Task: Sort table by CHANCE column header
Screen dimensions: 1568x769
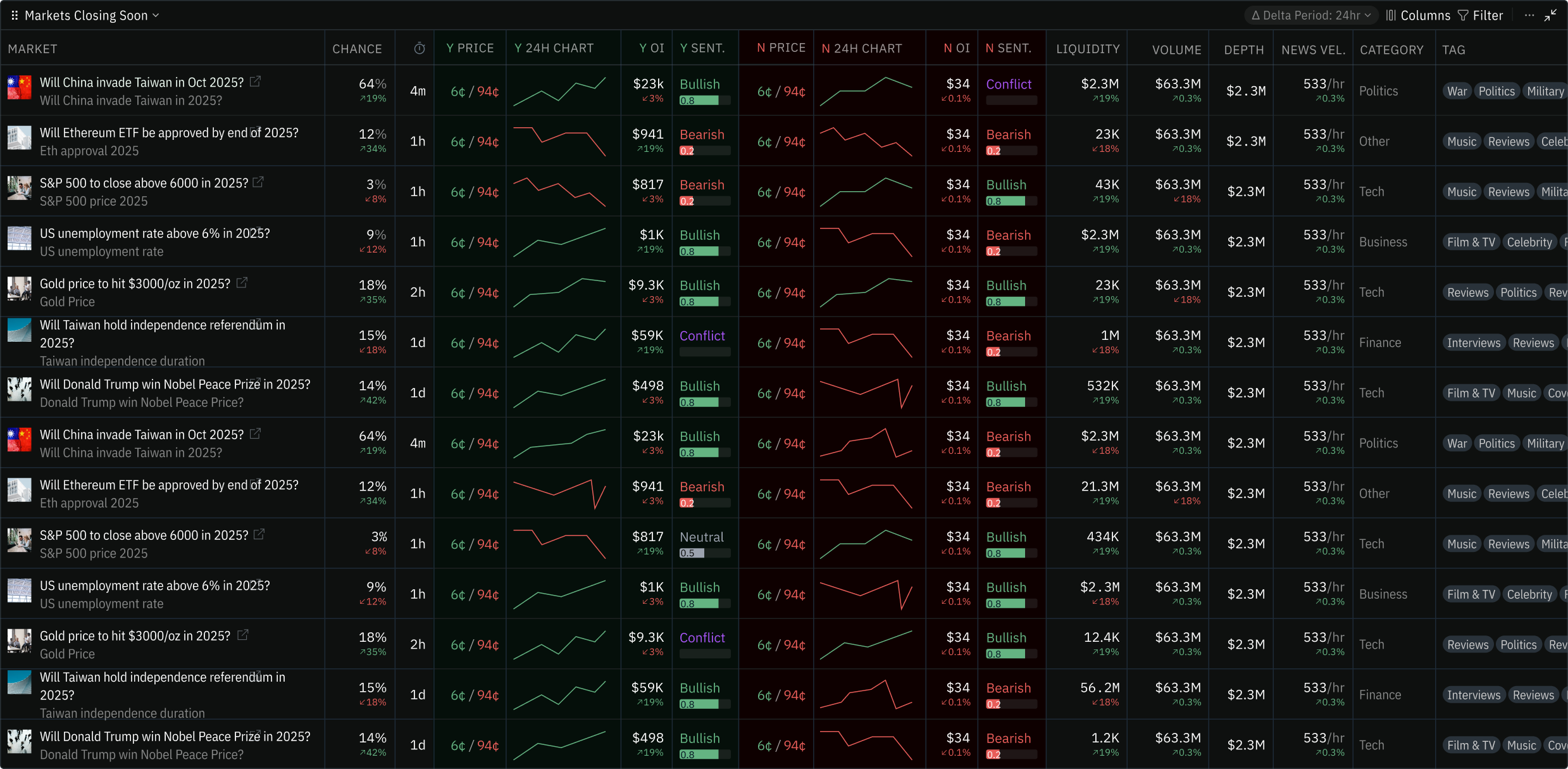Action: [x=357, y=49]
